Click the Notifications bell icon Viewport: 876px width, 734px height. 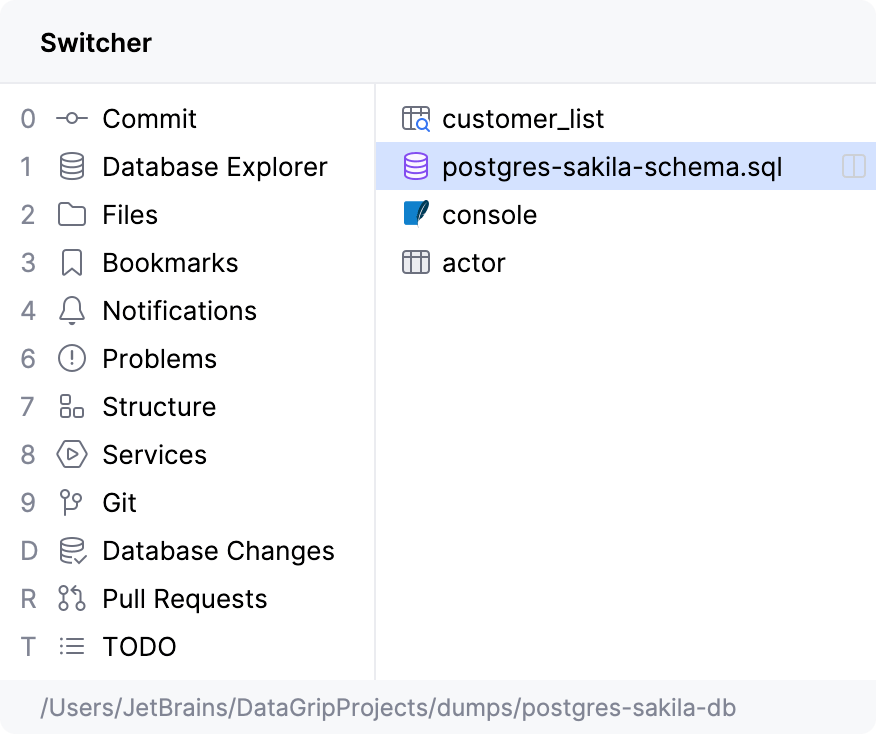72,311
